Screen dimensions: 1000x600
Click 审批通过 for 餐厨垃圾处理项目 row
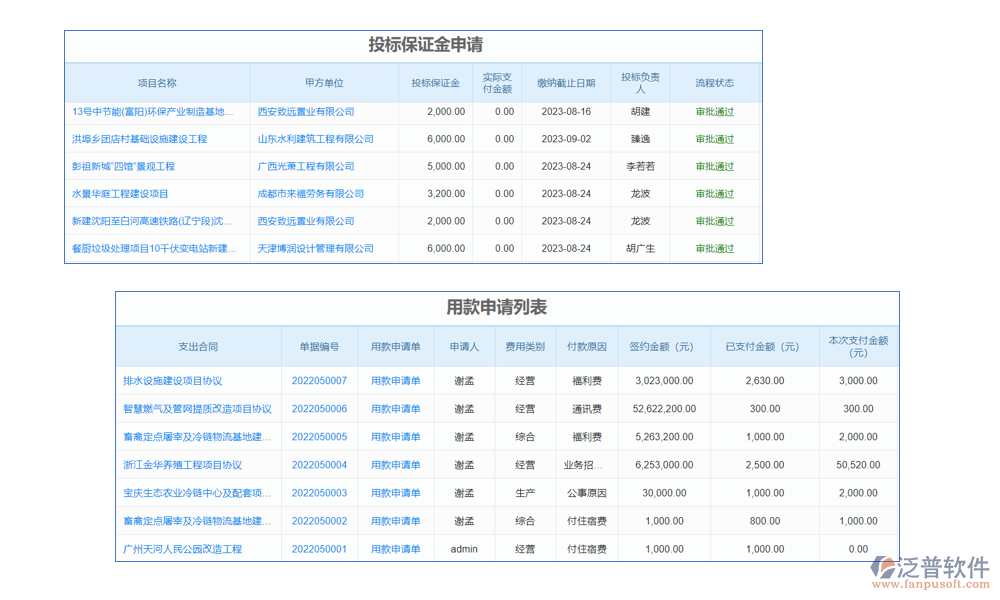714,248
